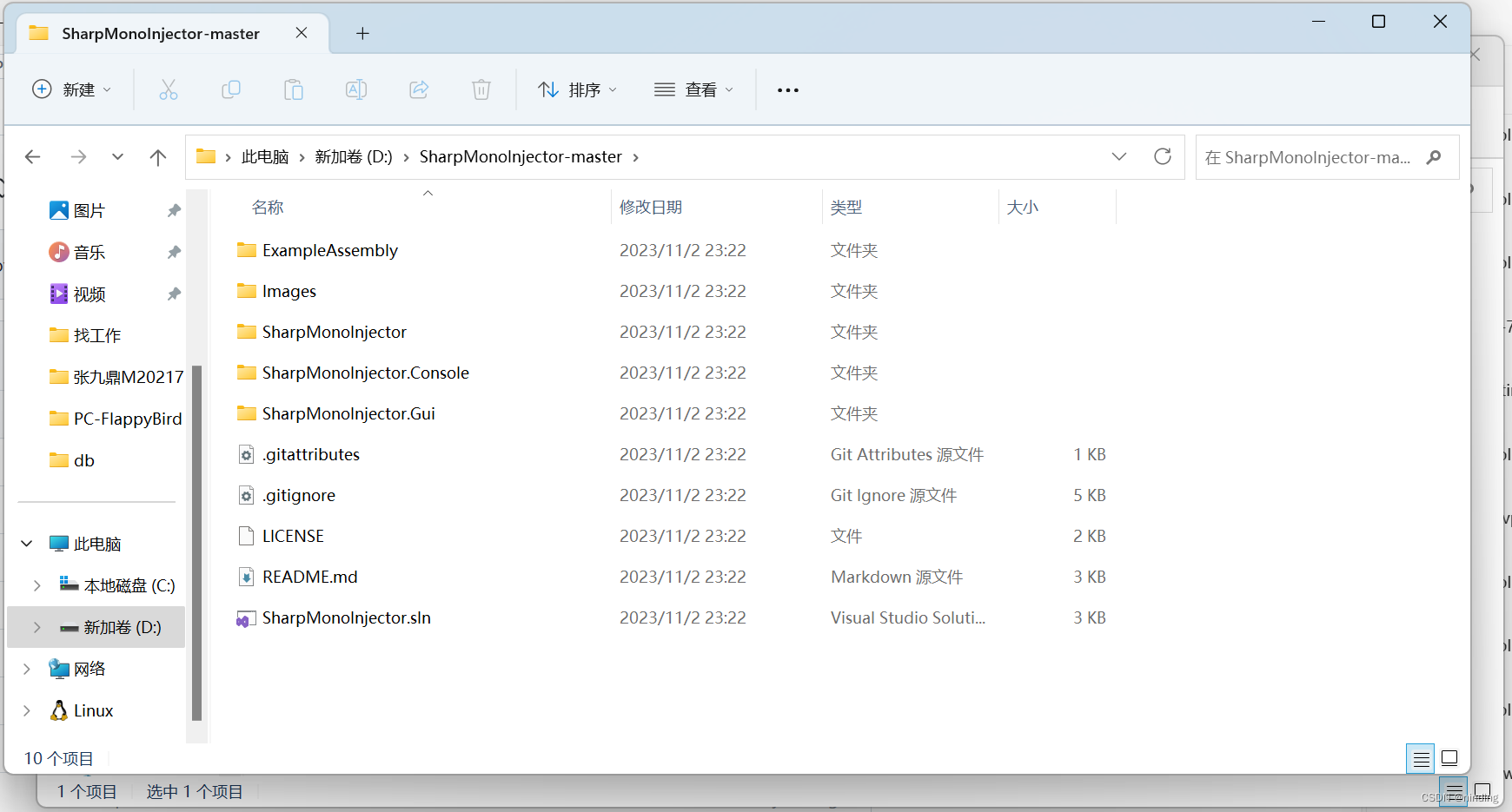Viewport: 1512px width, 812px height.
Task: Expand 本地磁盘 (C:) in the sidebar
Action: 36,584
